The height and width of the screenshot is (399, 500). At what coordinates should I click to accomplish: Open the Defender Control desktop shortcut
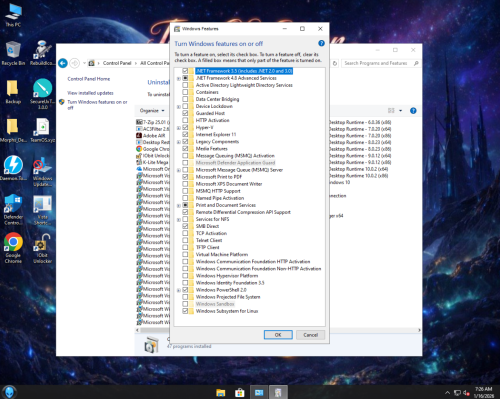tap(13, 210)
